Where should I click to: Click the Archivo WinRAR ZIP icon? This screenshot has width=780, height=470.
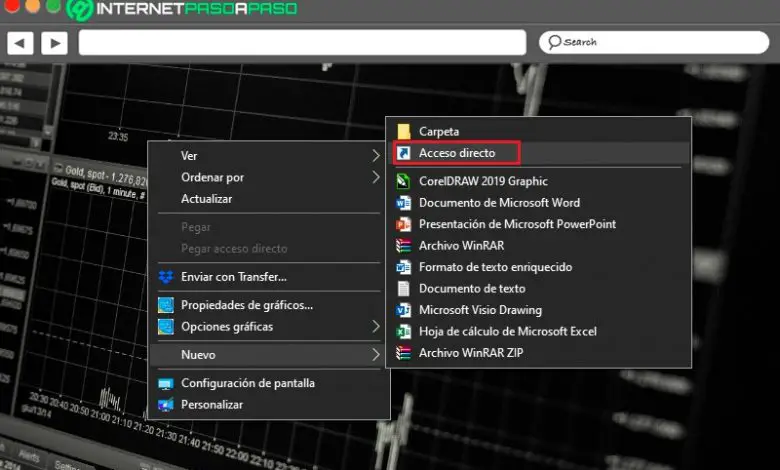tap(403, 353)
